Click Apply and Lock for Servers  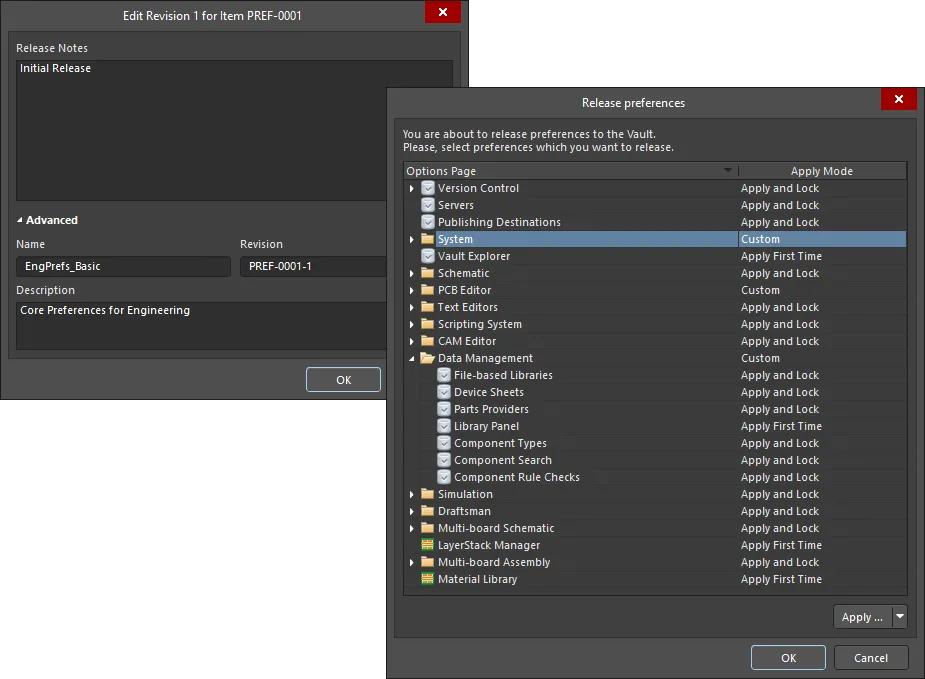pos(780,205)
